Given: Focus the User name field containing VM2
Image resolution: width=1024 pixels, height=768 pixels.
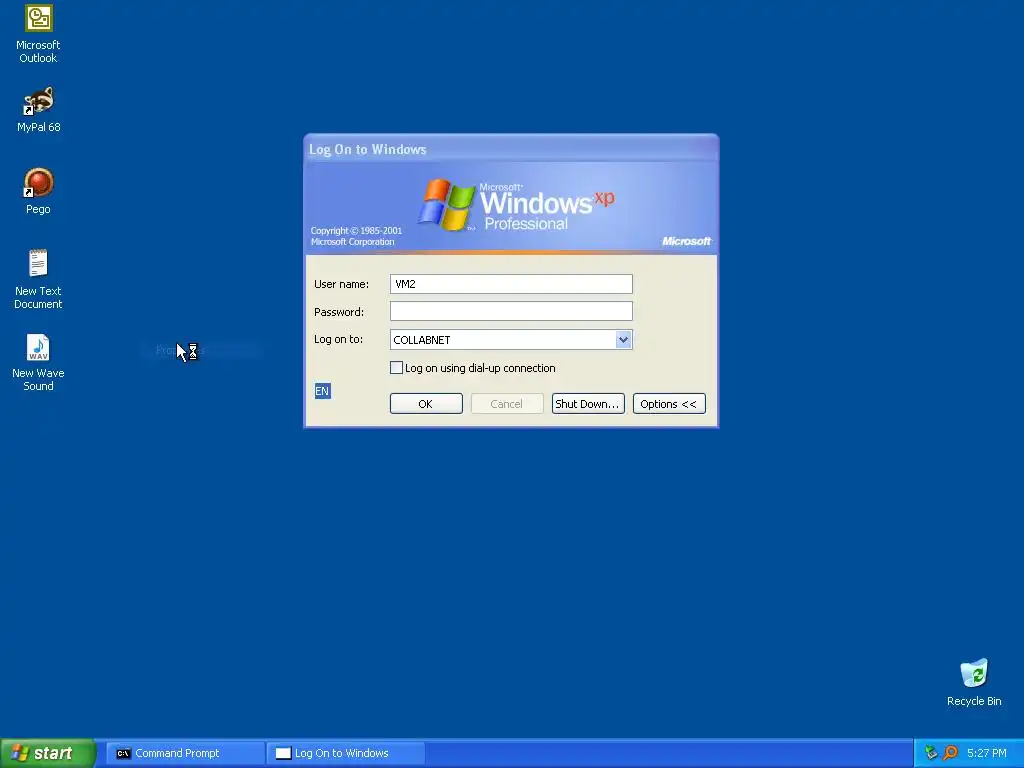Looking at the screenshot, I should coord(511,283).
